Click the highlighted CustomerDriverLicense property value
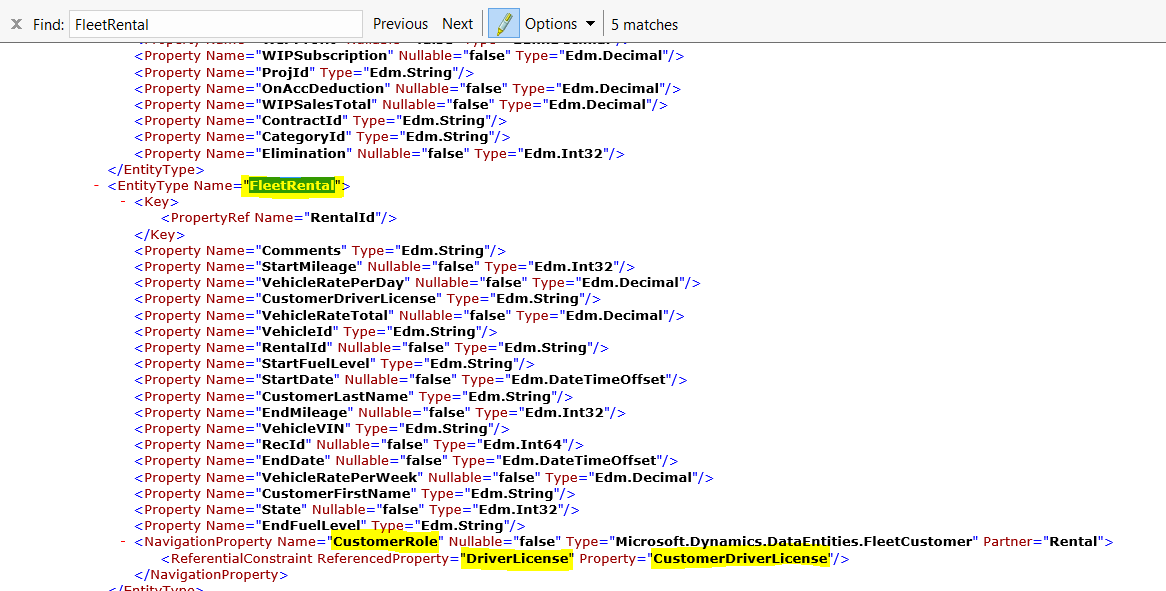 (740, 558)
